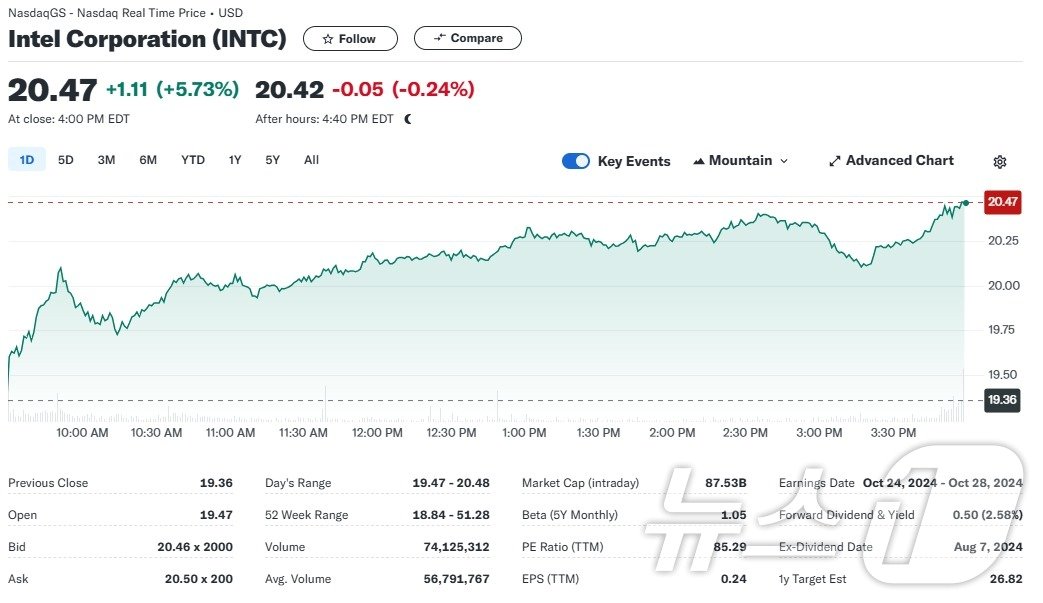This screenshot has height=603, width=1043.
Task: Expand the Mountain chart type dropdown
Action: 783,161
